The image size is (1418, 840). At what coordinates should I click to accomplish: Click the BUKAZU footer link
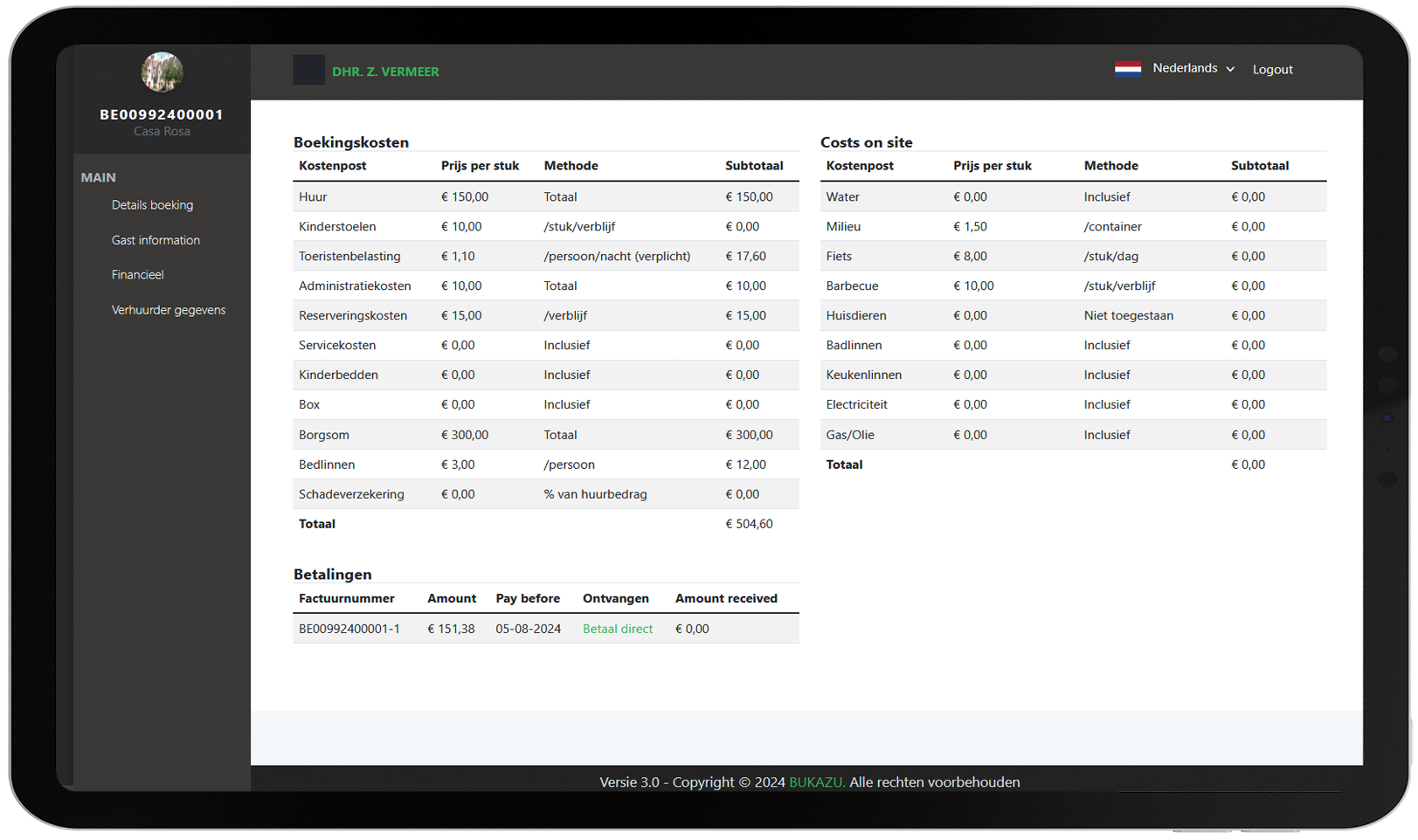pyautogui.click(x=816, y=782)
